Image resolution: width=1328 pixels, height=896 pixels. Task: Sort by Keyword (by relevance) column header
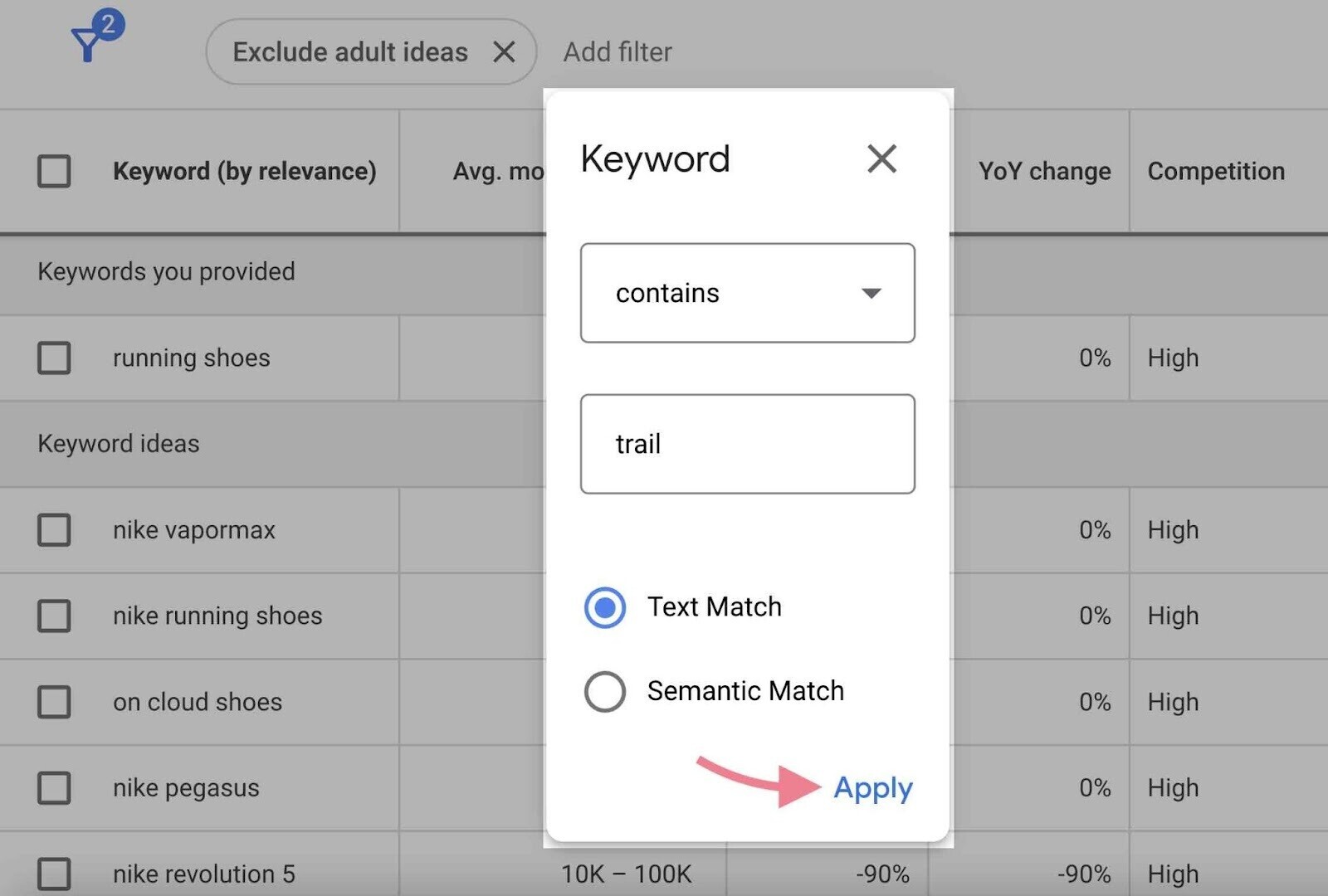click(x=244, y=172)
